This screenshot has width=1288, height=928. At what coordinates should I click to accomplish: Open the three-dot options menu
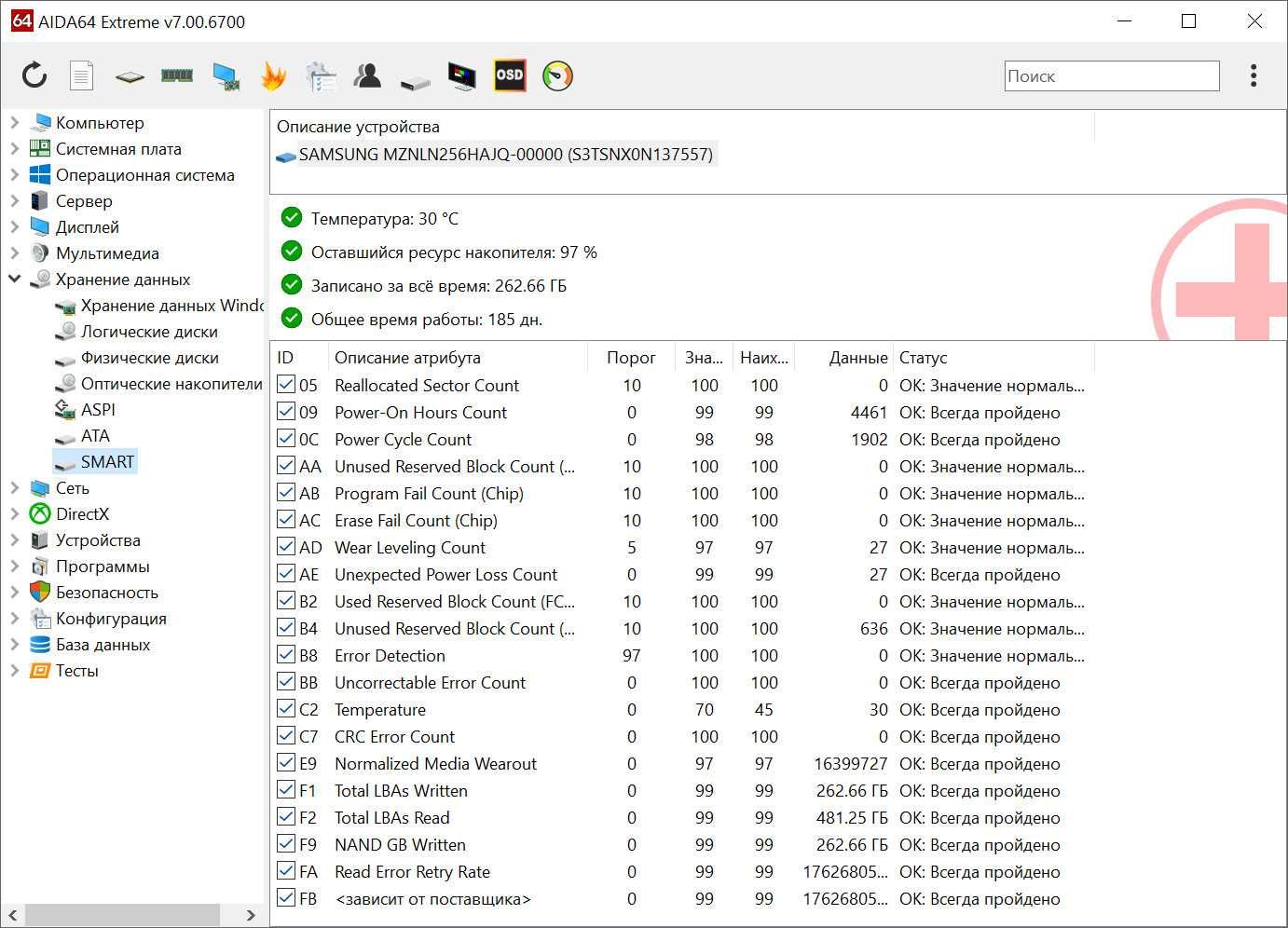1254,75
